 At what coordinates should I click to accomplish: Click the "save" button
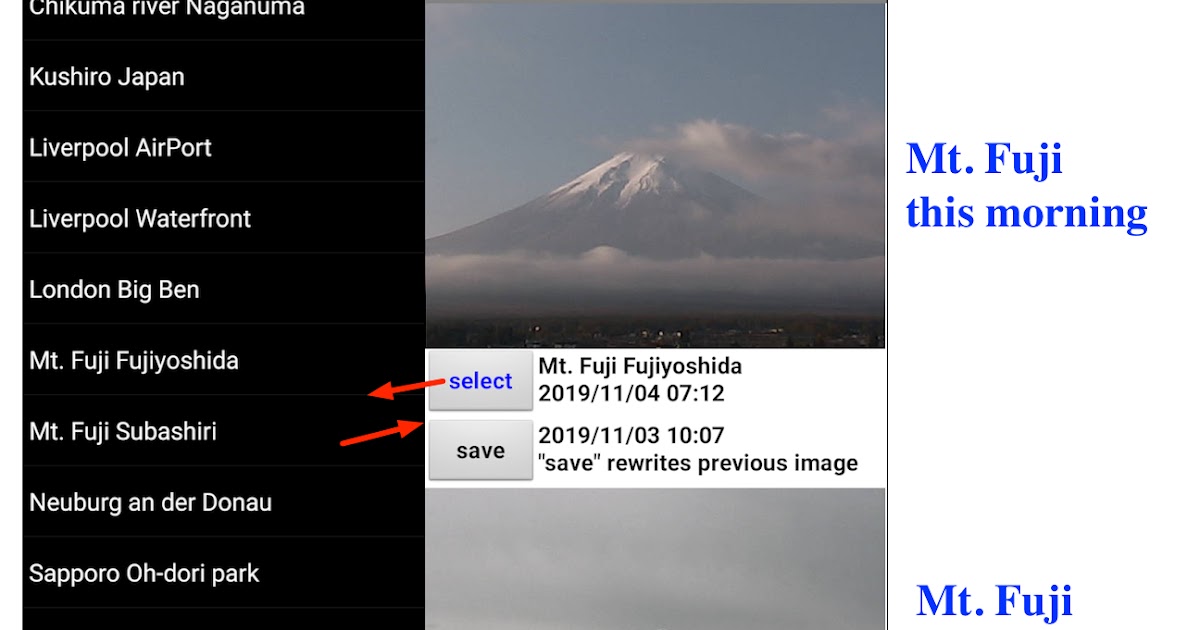point(480,451)
